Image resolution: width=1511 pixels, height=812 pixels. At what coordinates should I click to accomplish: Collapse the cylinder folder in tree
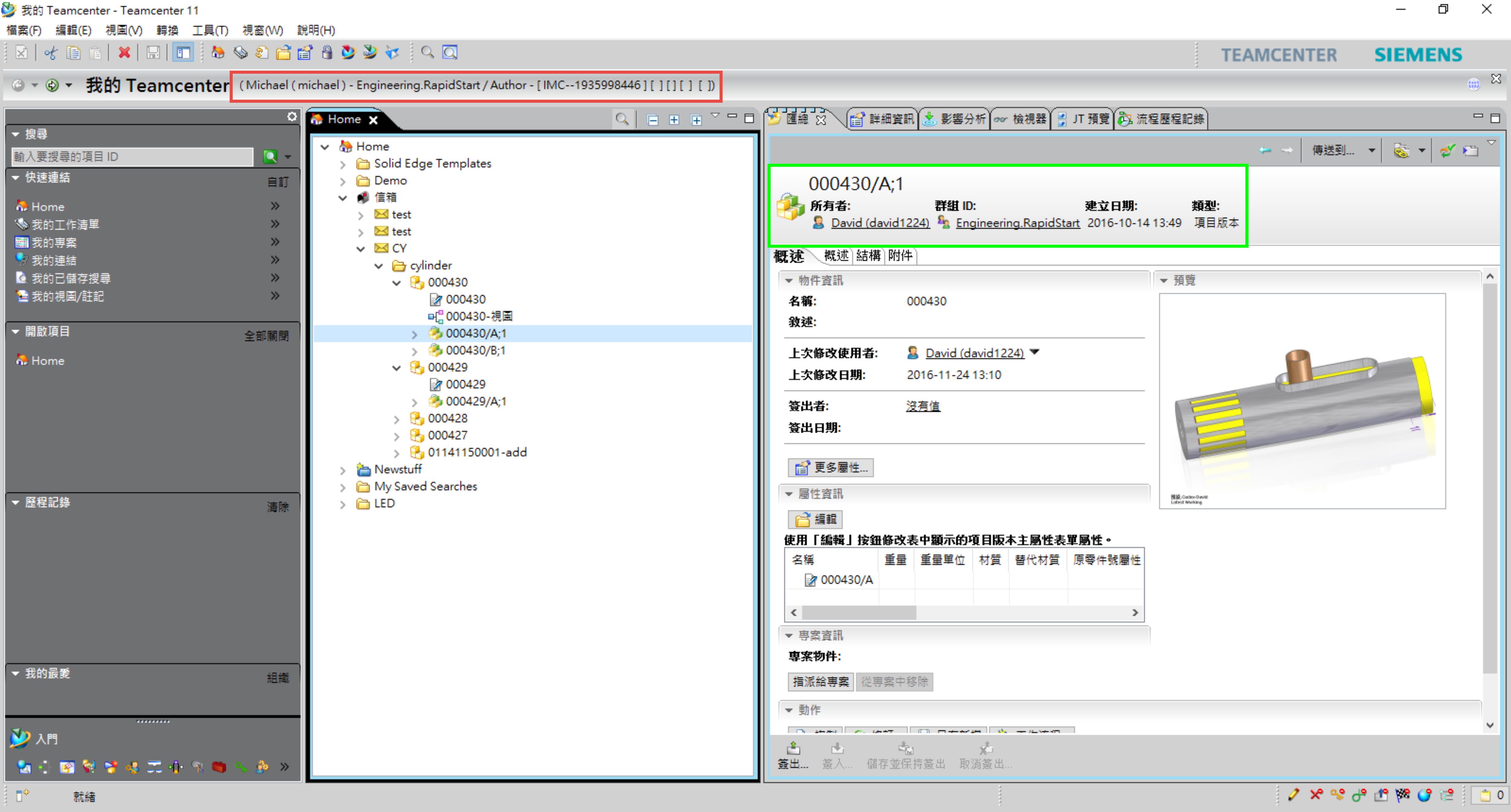point(379,266)
